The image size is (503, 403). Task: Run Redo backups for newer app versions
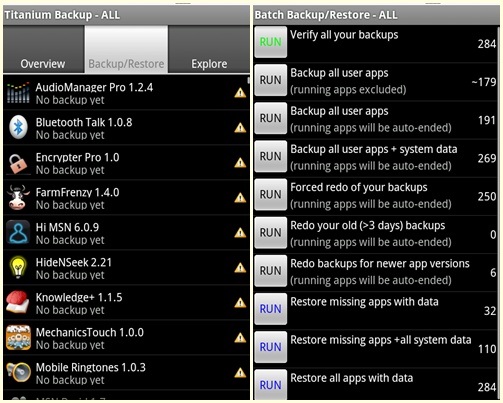[270, 271]
